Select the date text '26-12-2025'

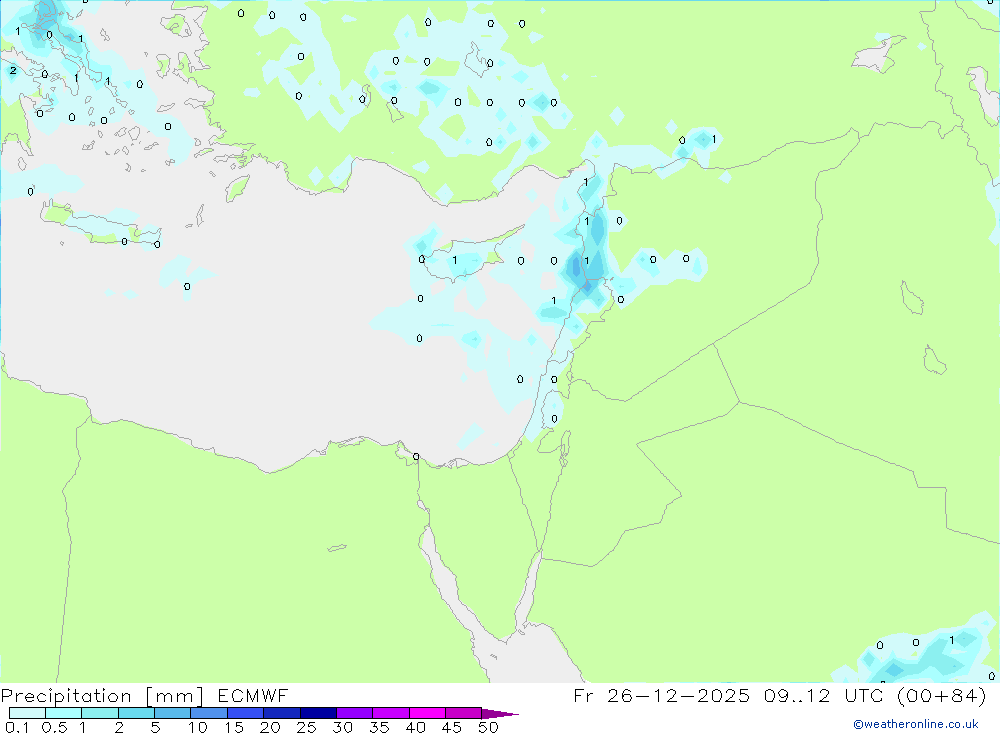[x=678, y=695]
